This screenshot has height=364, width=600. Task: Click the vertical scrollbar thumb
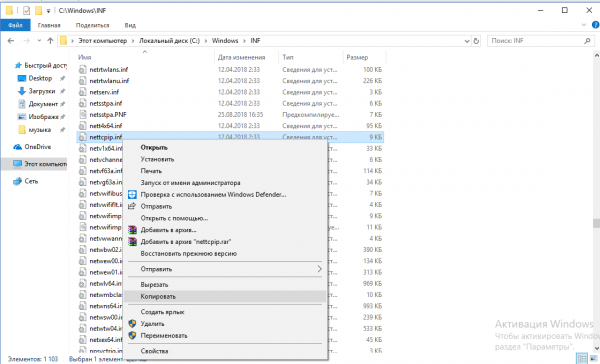click(x=596, y=223)
